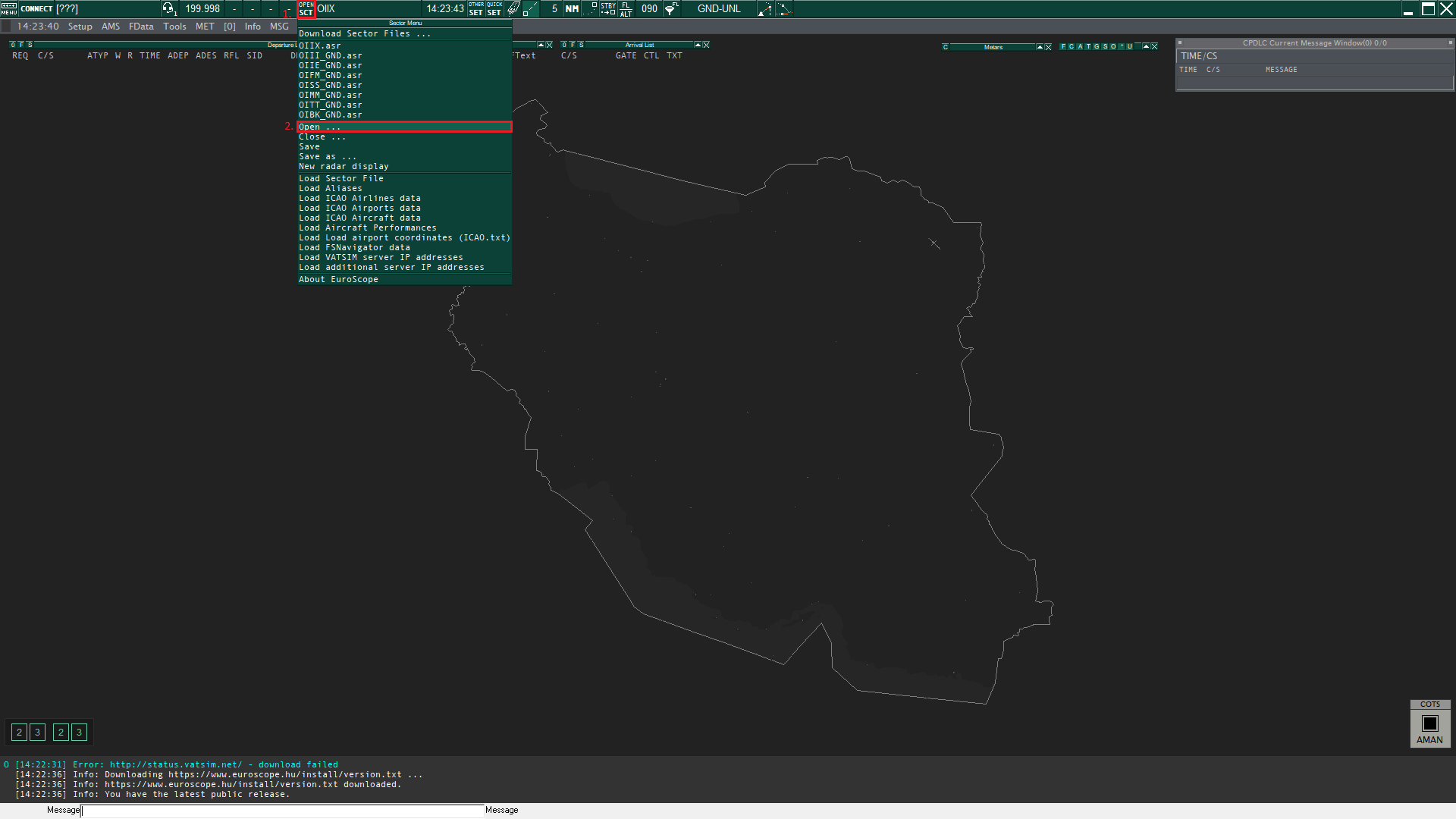
Task: Click the U button in the FCATGSO toolbar
Action: 1129,46
